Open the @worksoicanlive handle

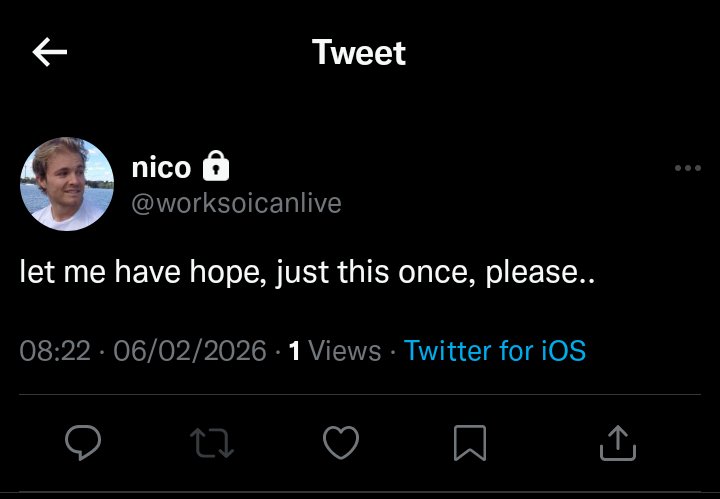(x=236, y=203)
